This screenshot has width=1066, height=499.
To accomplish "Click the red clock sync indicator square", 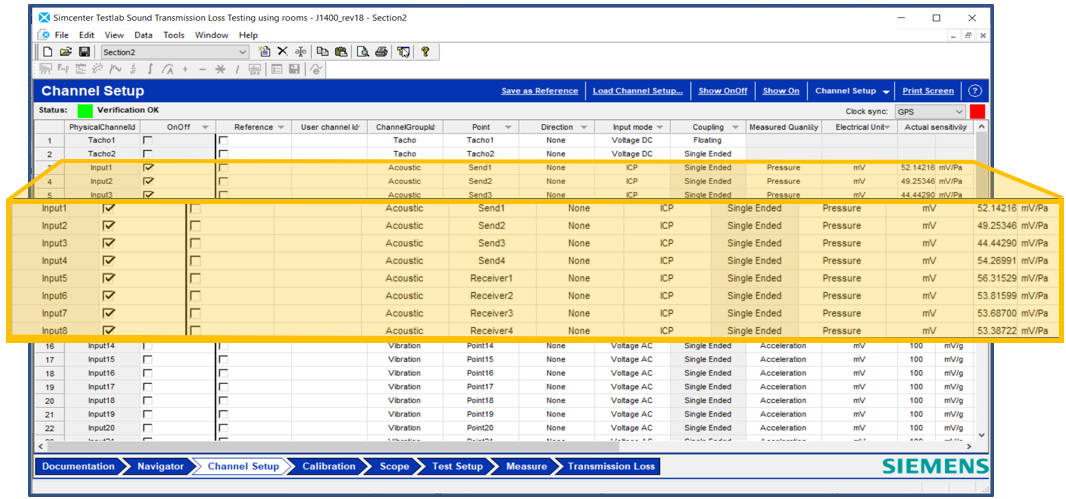I will tap(977, 111).
